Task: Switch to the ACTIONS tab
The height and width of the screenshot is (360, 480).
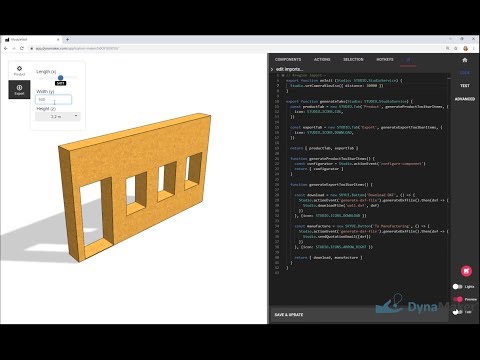Action: point(322,59)
